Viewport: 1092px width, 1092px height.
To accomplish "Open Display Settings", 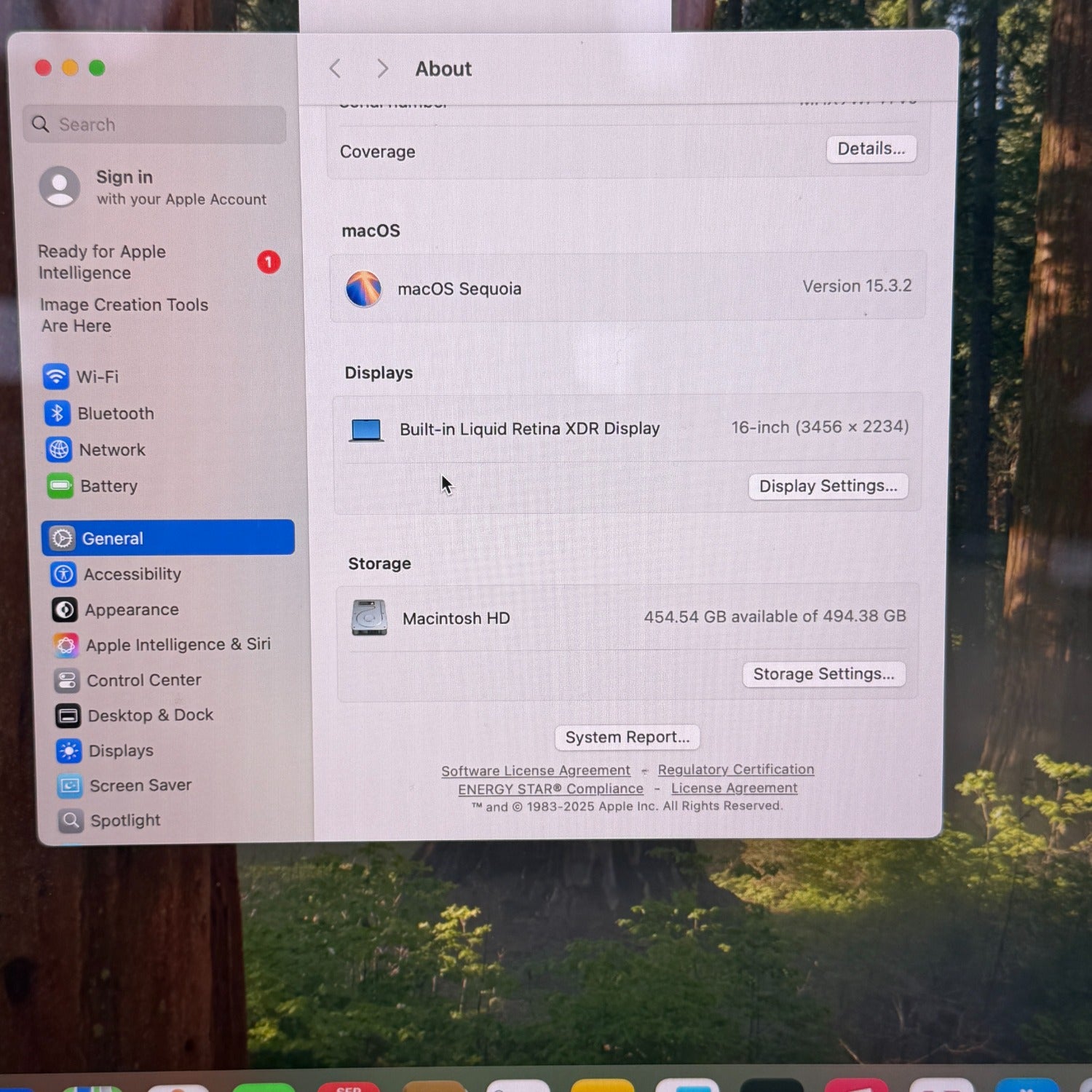I will click(x=828, y=486).
